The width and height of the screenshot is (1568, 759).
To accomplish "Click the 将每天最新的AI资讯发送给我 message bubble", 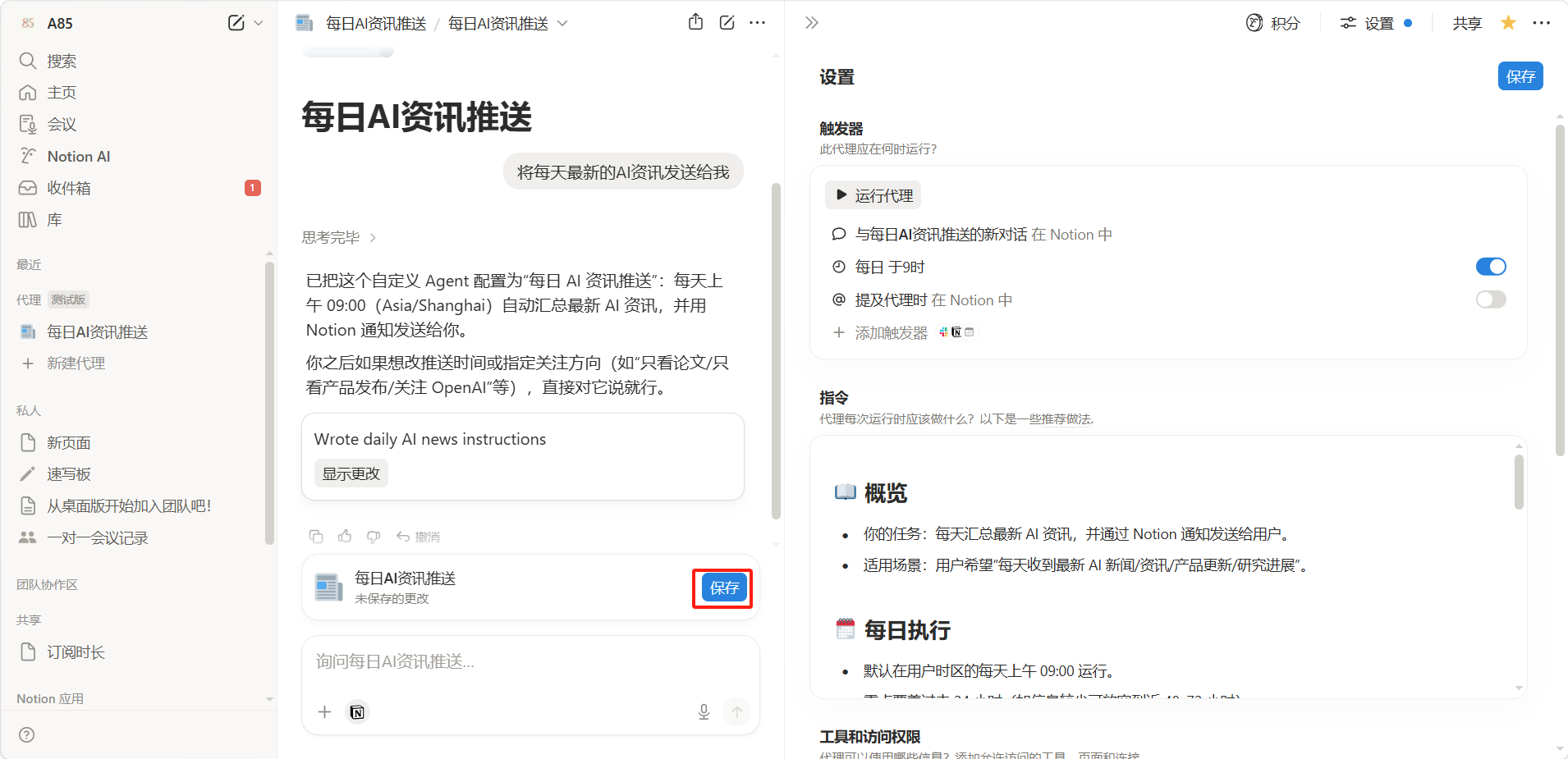I will (x=623, y=171).
